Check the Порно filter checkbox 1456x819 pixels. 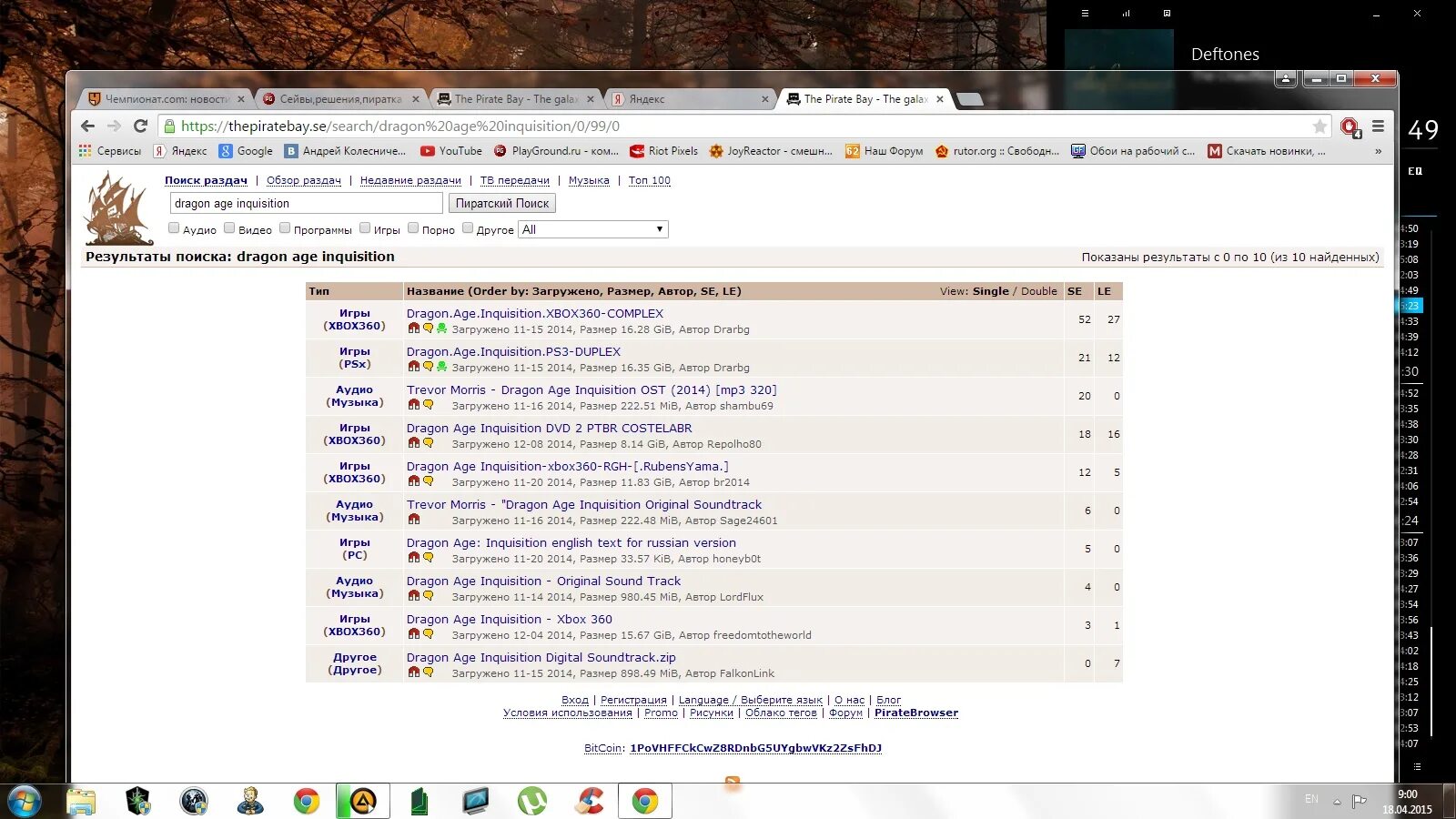413,228
